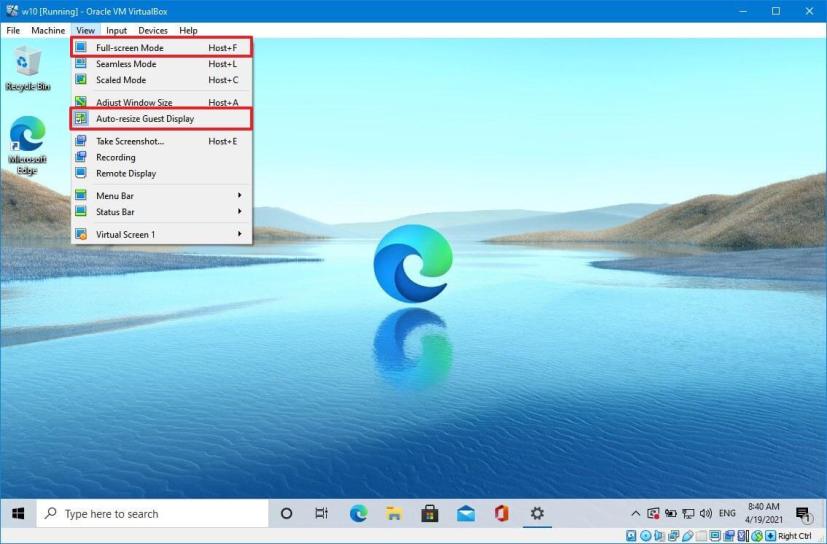Toggle Auto-resize Guest Display
This screenshot has height=544, width=827.
[161, 119]
